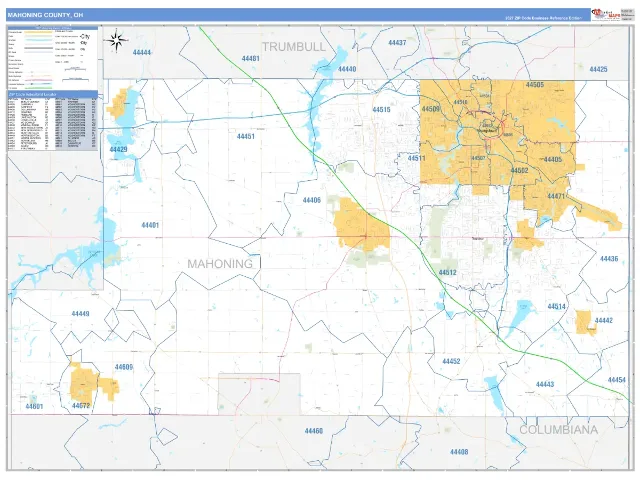This screenshot has height=480, width=640.
Task: Click ZIP code label 44471
Action: tap(556, 196)
